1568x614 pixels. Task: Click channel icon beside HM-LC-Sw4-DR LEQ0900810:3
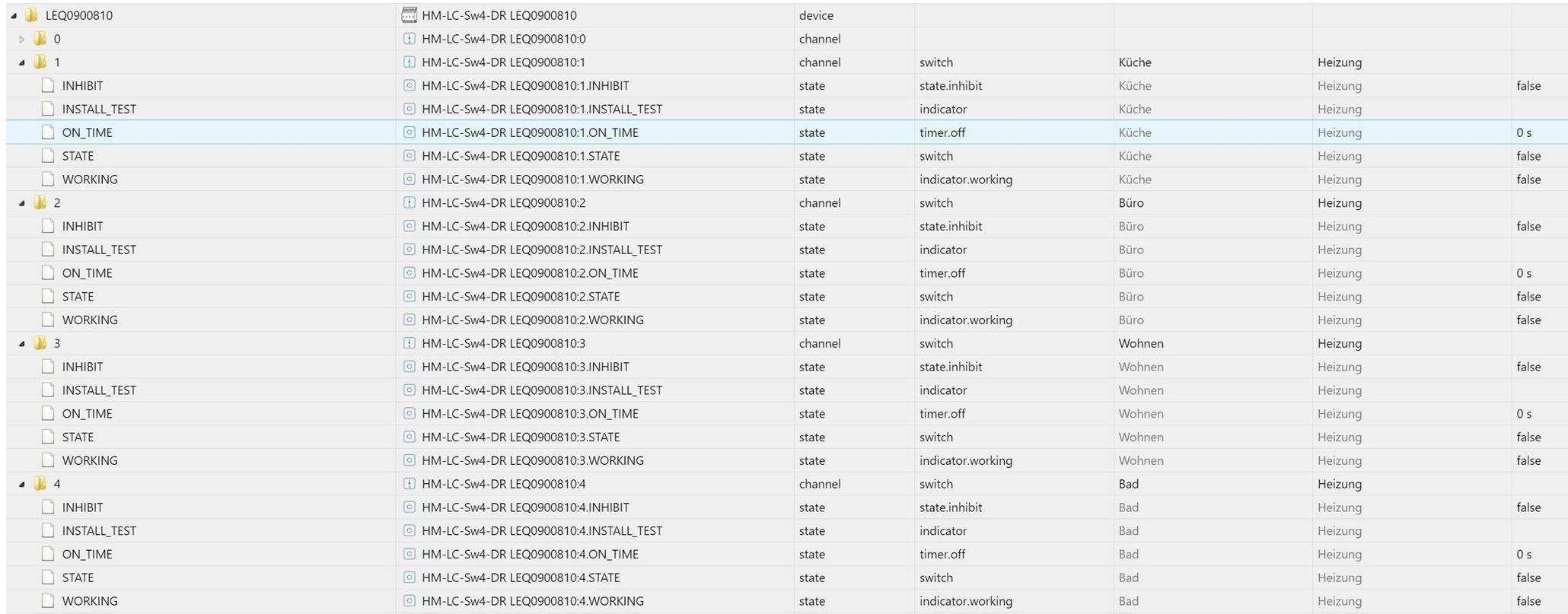click(x=410, y=343)
